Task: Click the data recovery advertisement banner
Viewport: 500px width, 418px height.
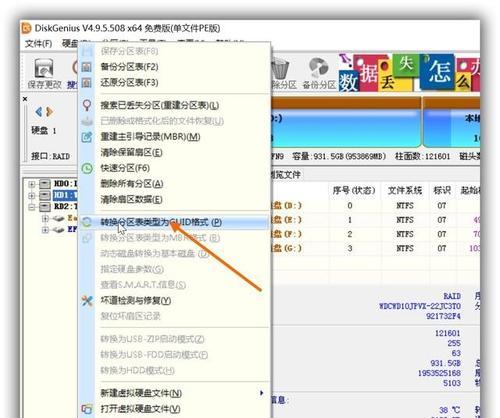Action: (x=409, y=73)
